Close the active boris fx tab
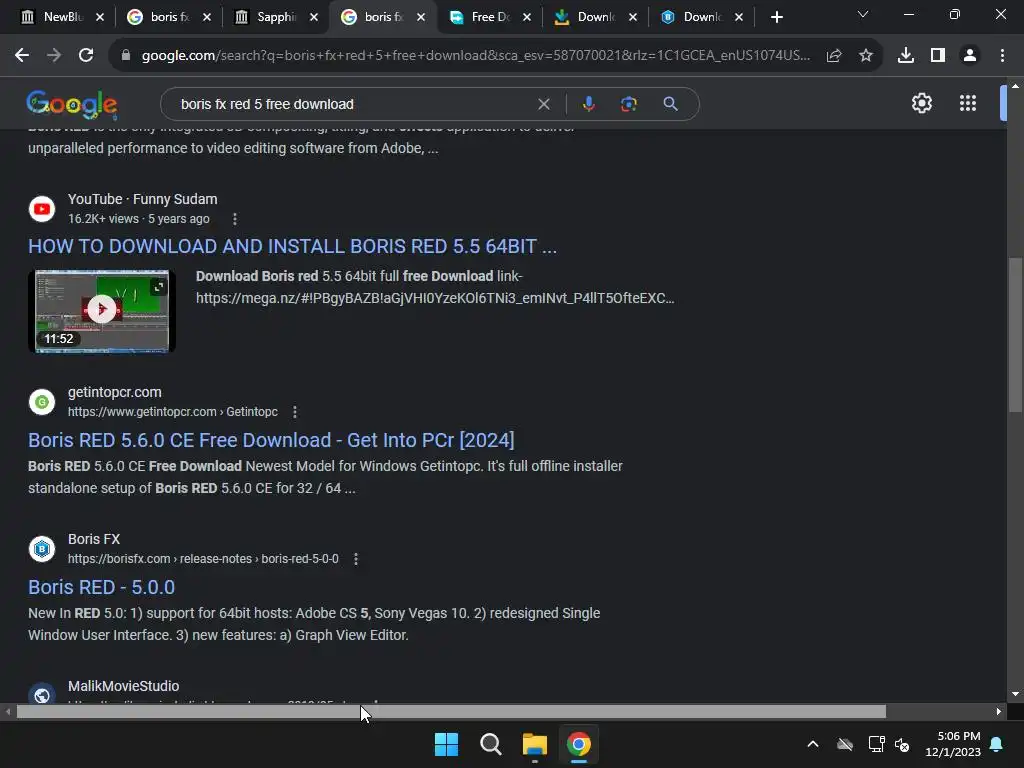Screen dimensions: 1024x768 [x=421, y=17]
